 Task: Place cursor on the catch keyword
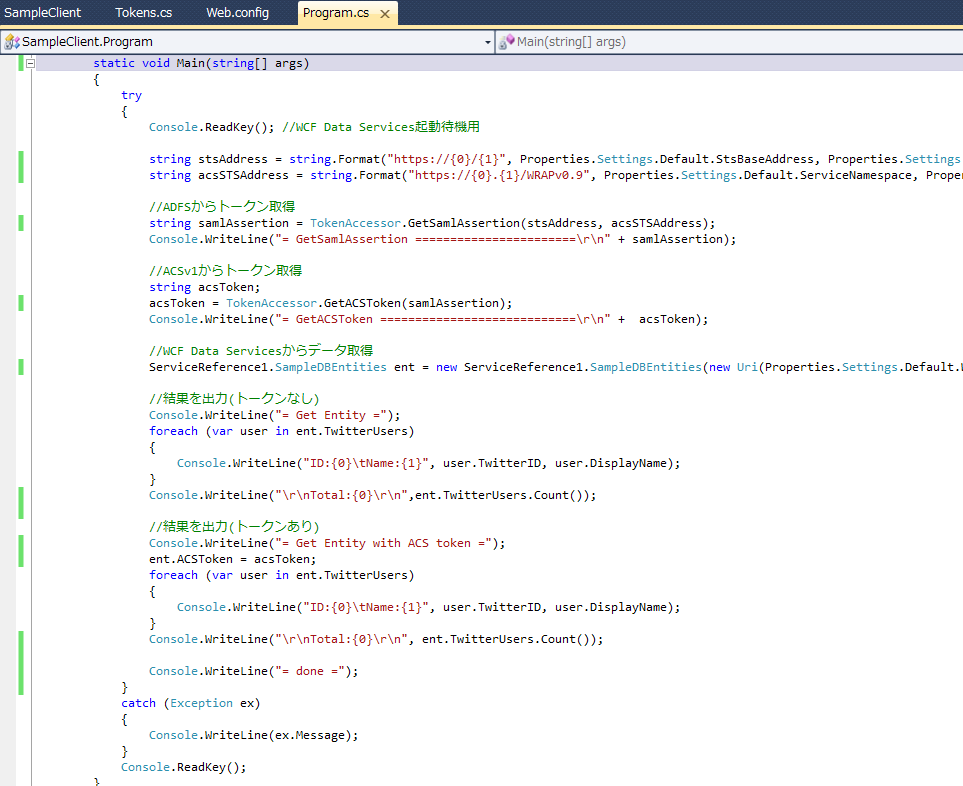pyautogui.click(x=138, y=703)
